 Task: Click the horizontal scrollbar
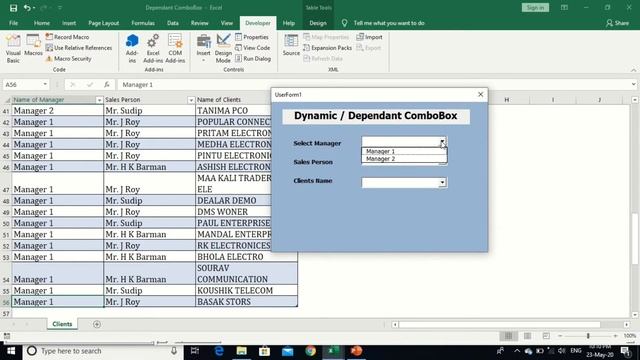pyautogui.click(x=500, y=324)
